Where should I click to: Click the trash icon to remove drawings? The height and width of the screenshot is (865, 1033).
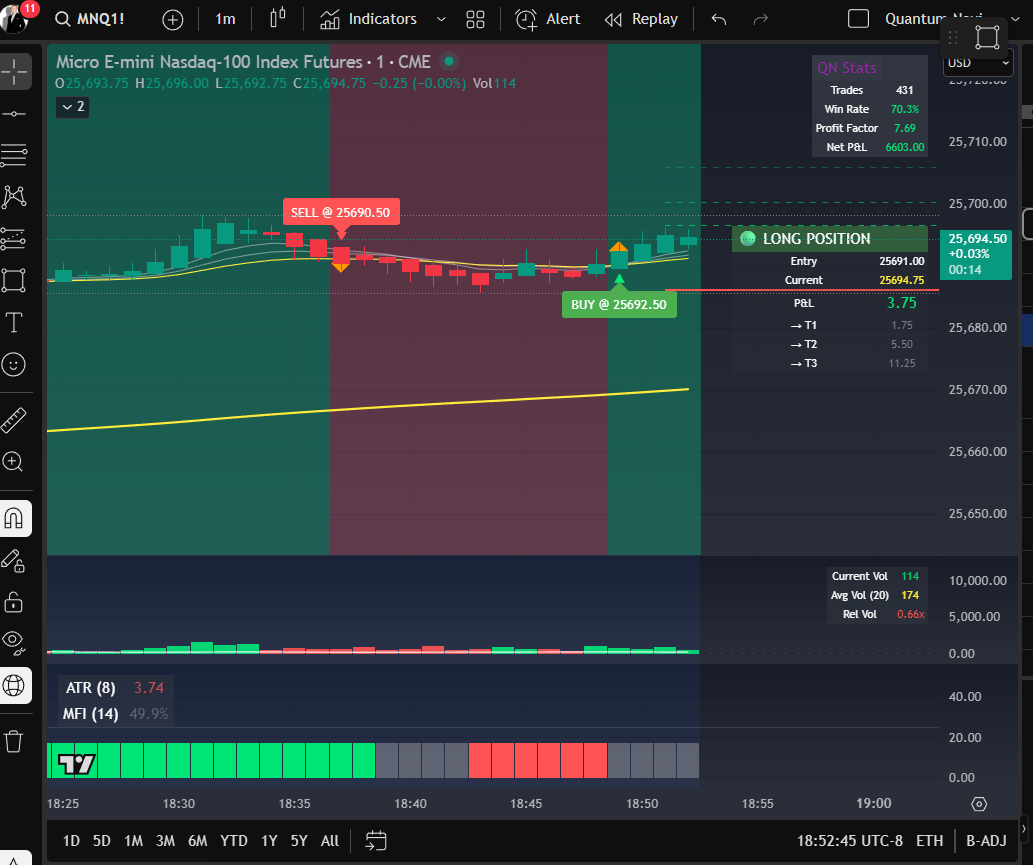tap(15, 742)
